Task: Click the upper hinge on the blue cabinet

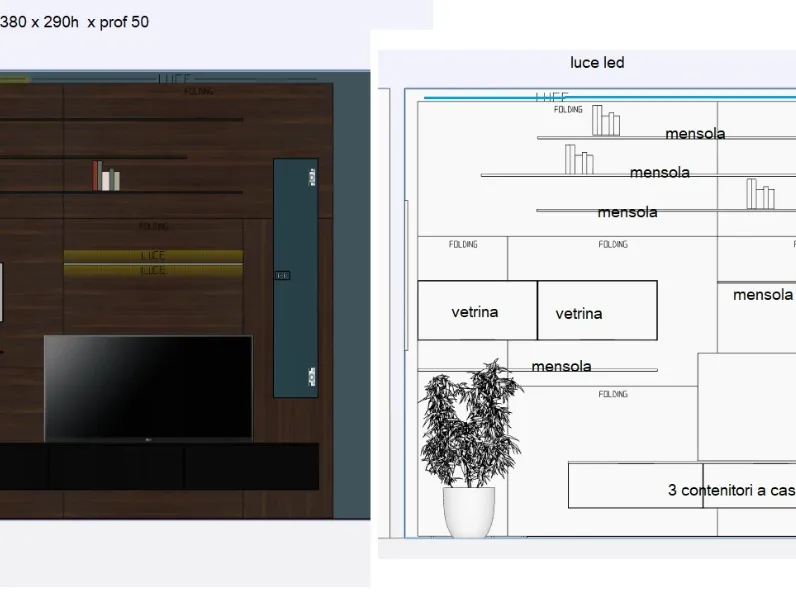Action: click(x=312, y=177)
